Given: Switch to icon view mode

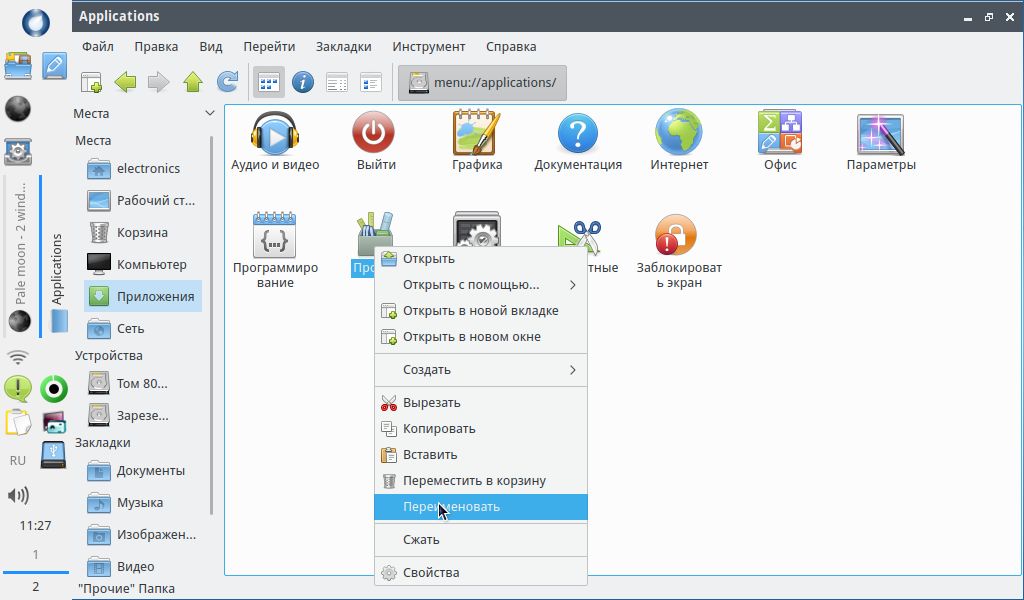Looking at the screenshot, I should coord(269,82).
